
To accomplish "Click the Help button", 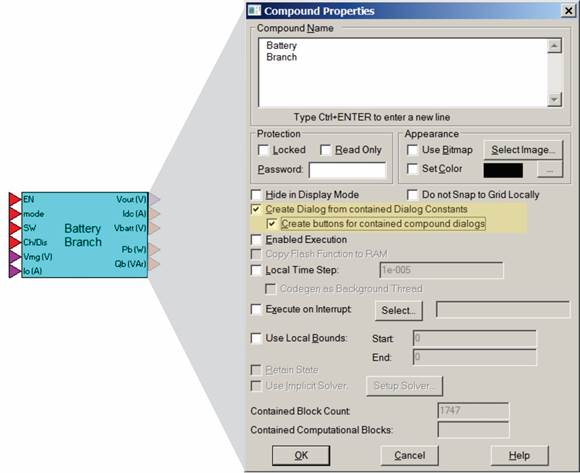I will (x=519, y=455).
